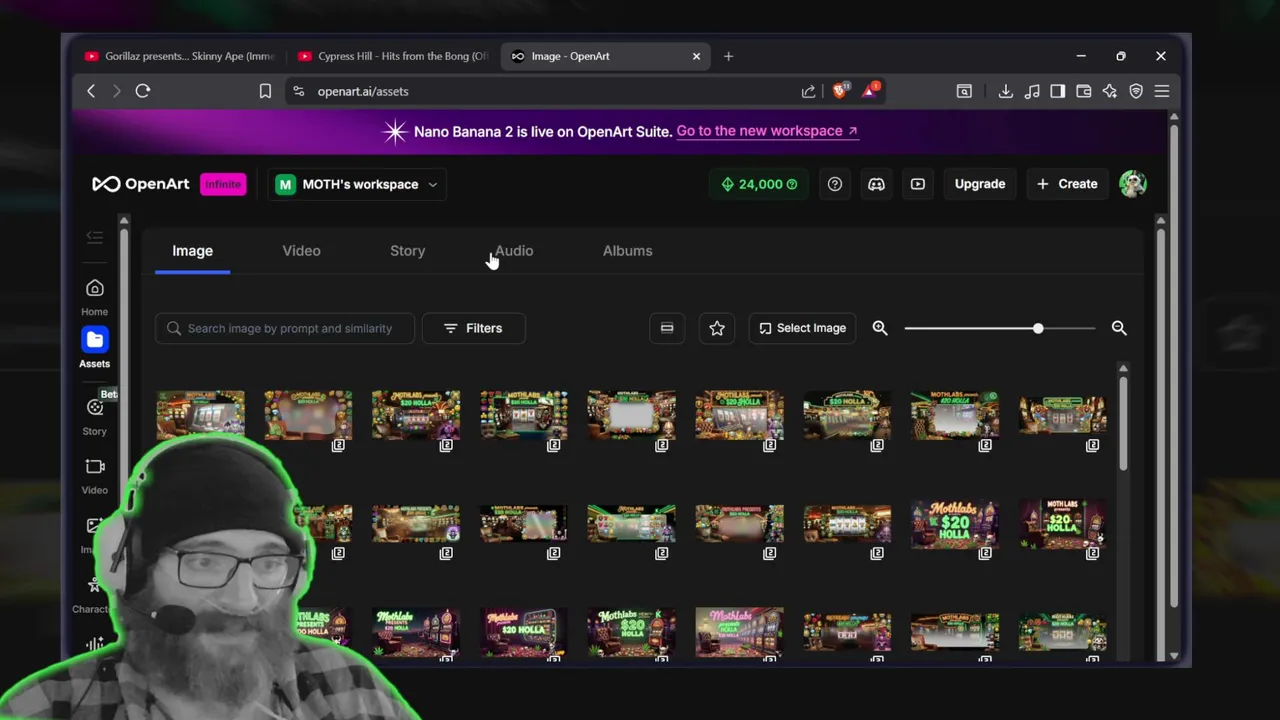Select the Albums tab
The width and height of the screenshot is (1280, 720).
point(627,251)
